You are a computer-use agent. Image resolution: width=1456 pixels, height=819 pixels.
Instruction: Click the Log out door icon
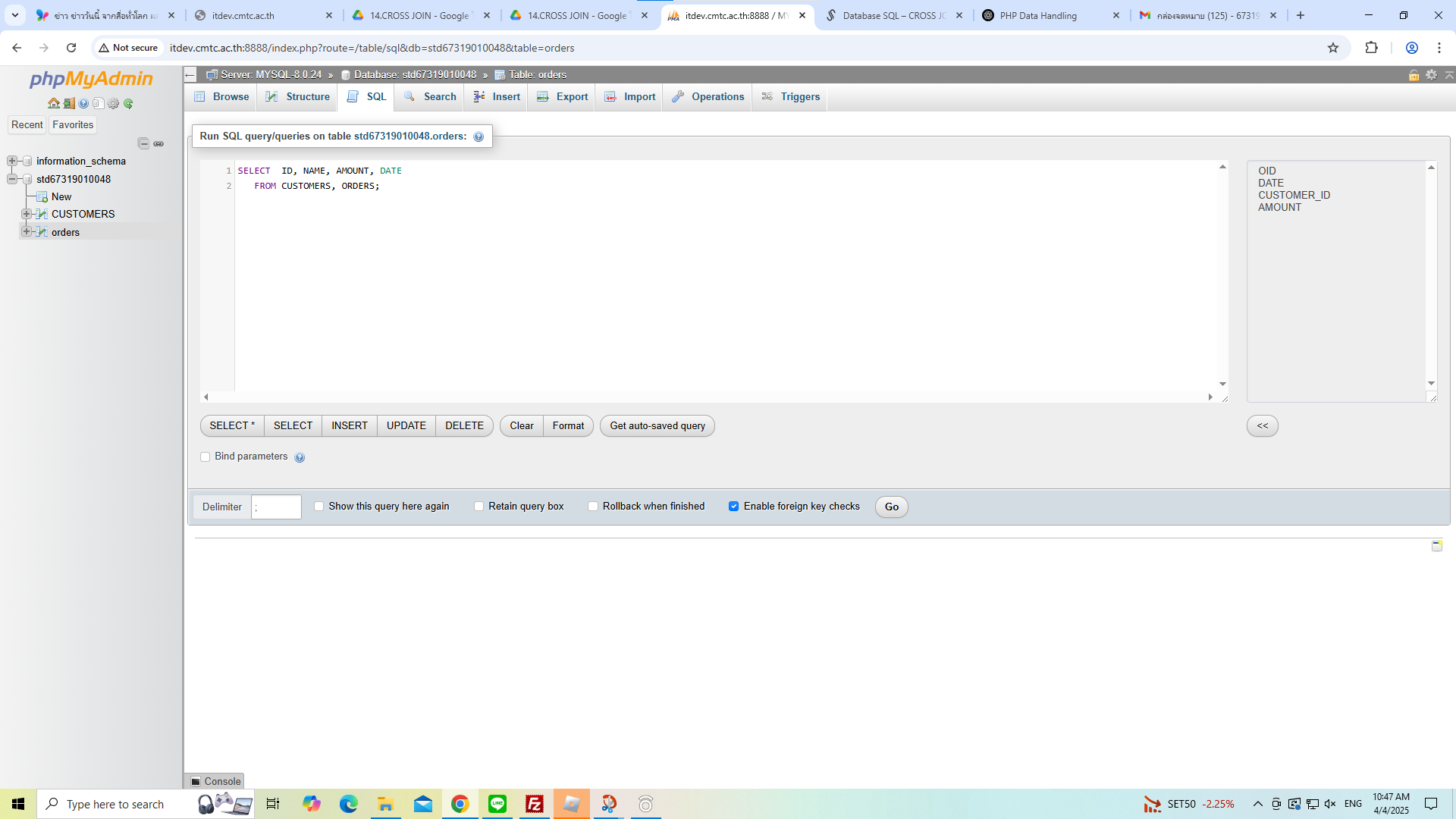pos(69,103)
